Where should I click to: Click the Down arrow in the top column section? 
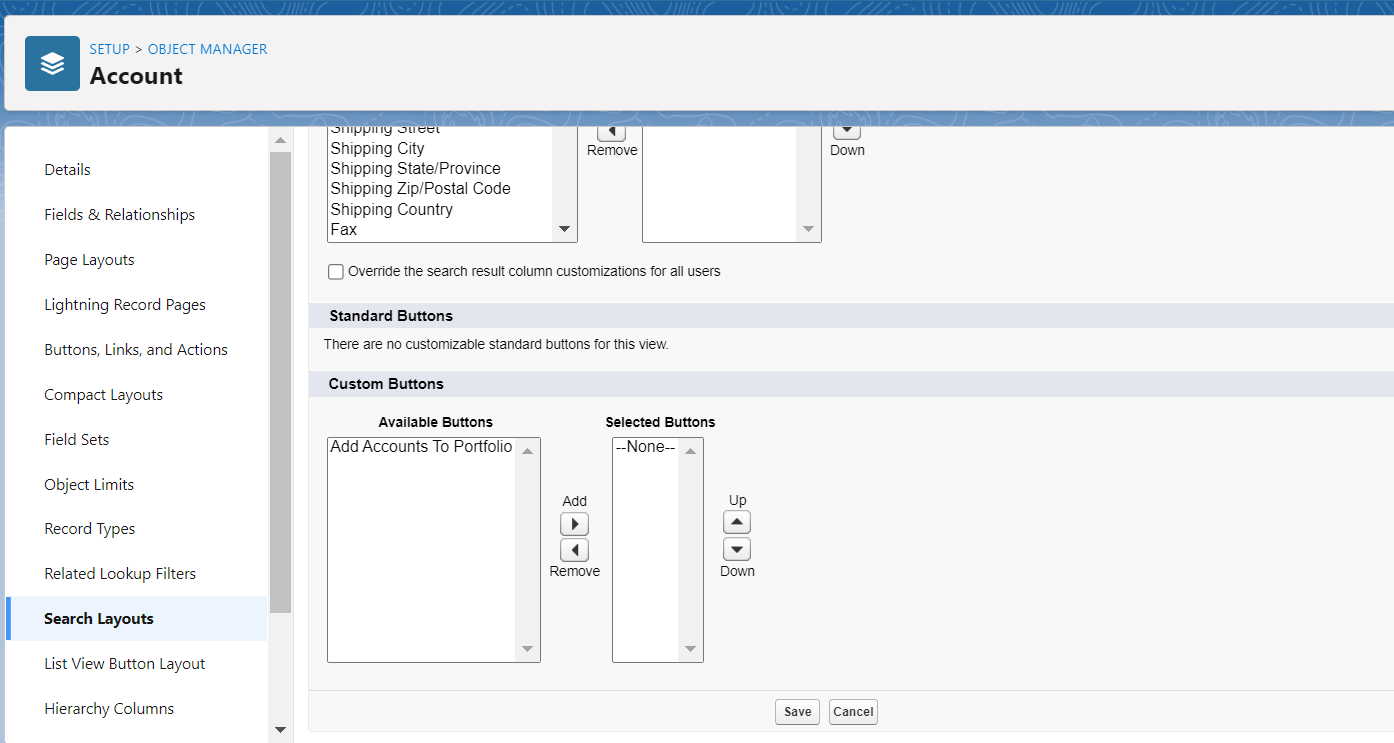pos(847,128)
